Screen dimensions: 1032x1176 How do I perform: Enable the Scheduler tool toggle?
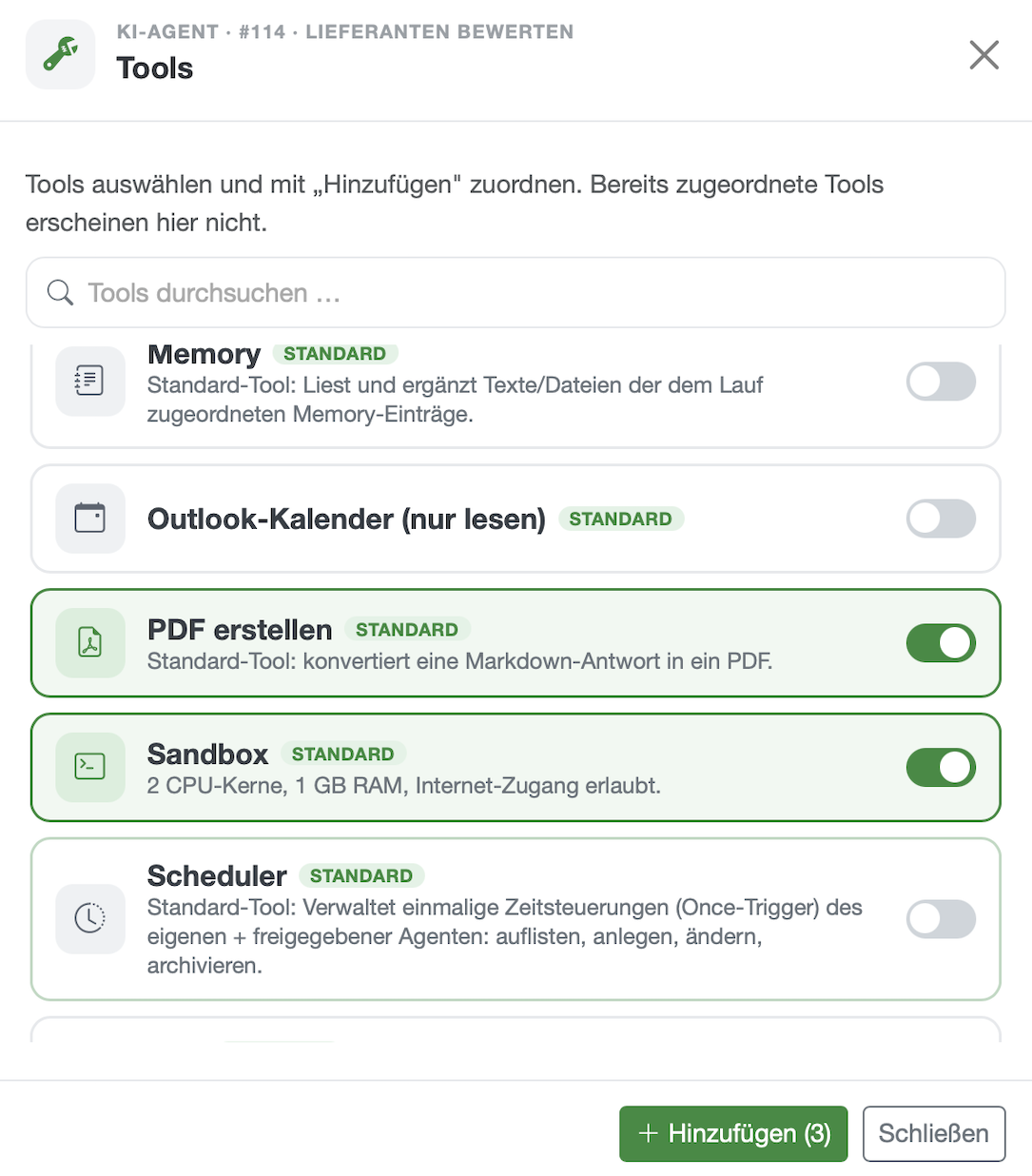tap(941, 919)
